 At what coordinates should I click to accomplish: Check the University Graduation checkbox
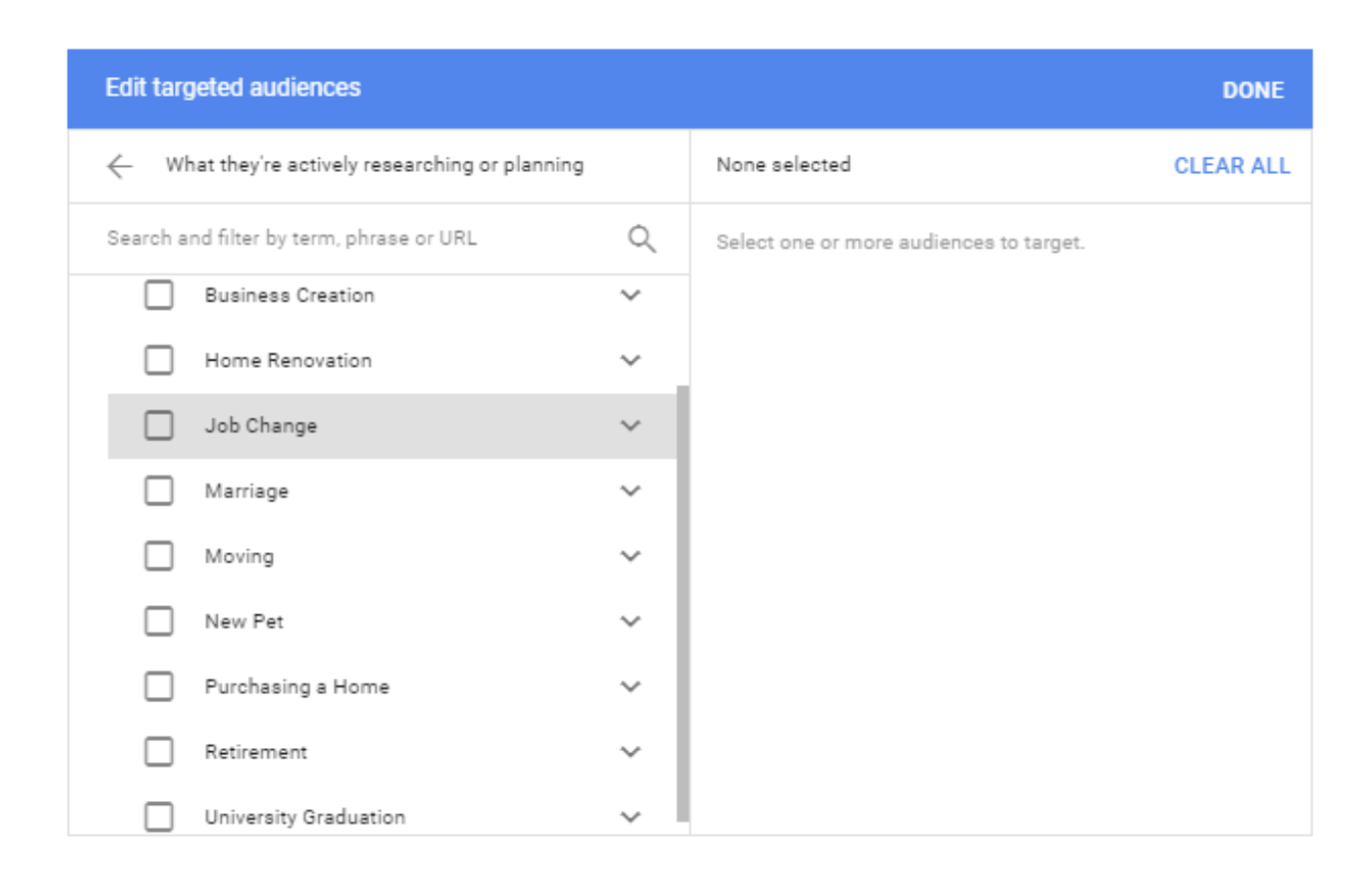[159, 816]
